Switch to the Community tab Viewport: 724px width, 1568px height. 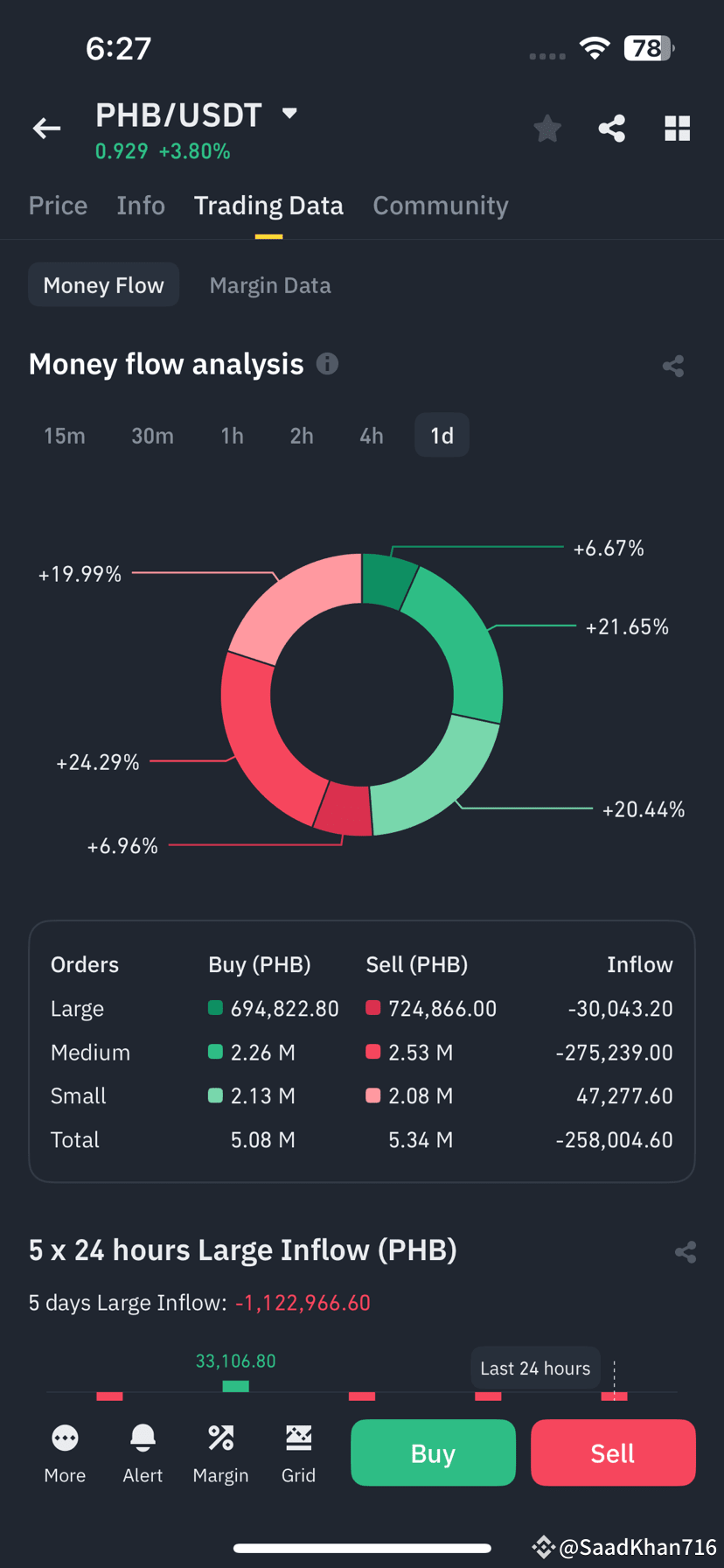[x=441, y=206]
